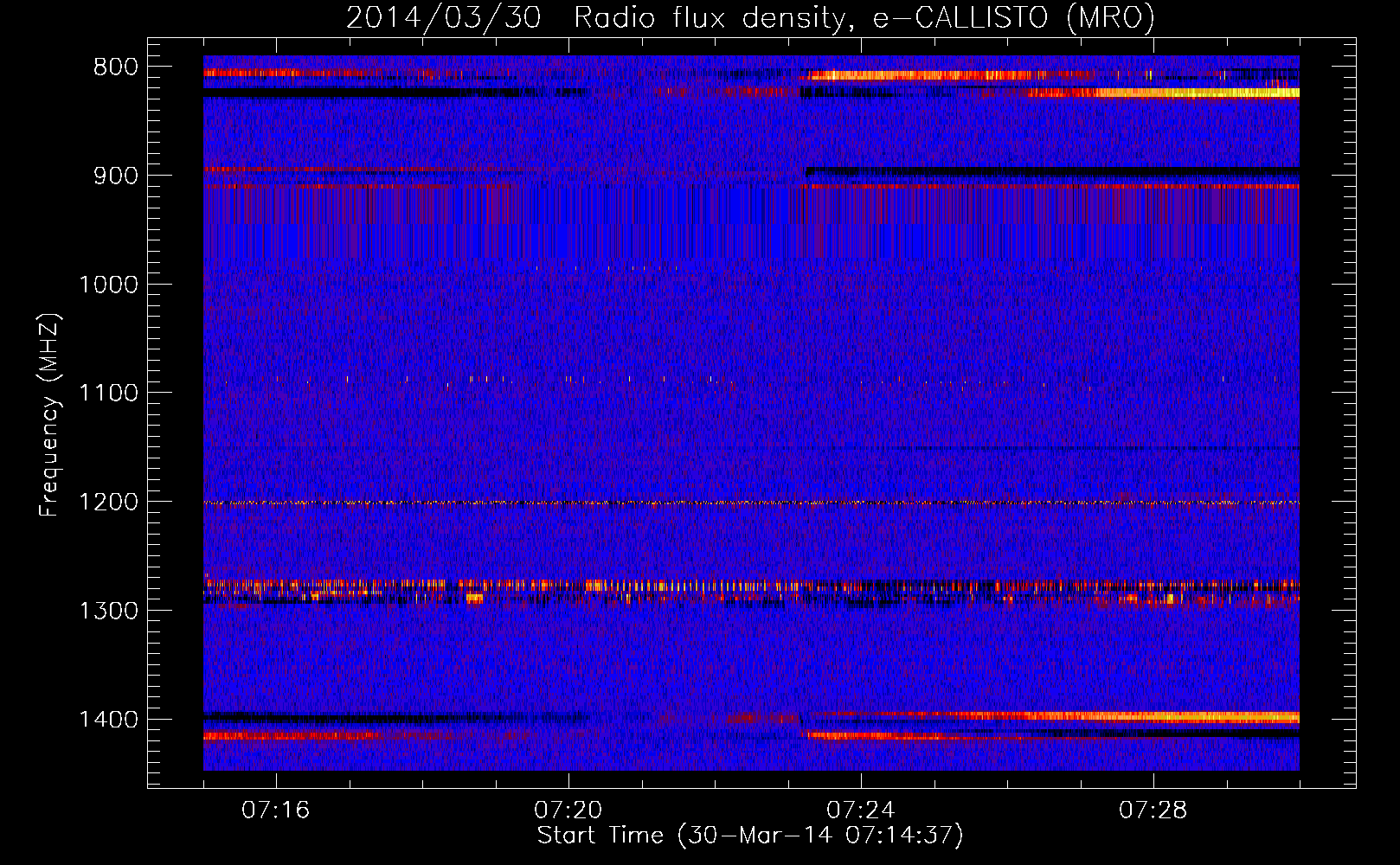
Task: Click the 07:28 time tick label
Action: tap(1153, 811)
